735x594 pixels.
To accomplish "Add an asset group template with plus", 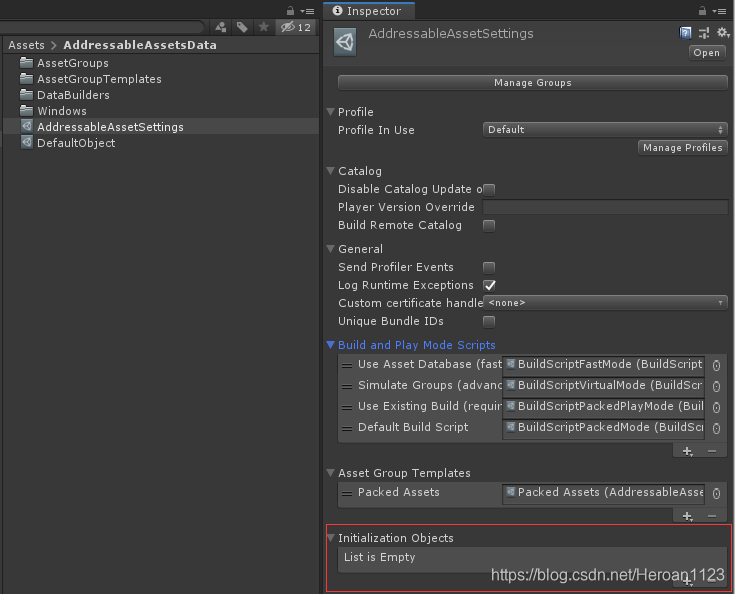I will (687, 516).
